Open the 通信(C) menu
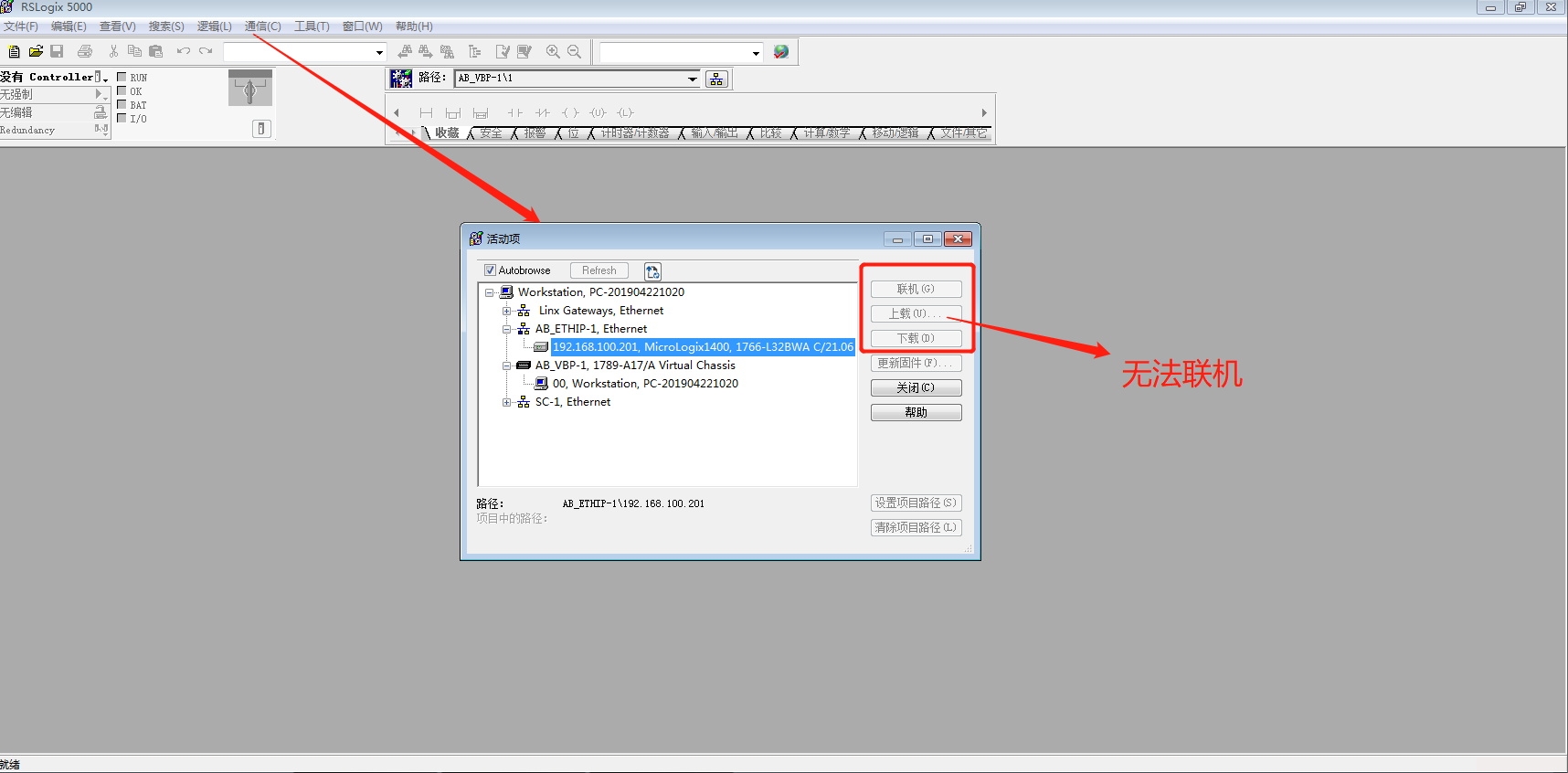Screen dimensions: 1568x773 (262, 26)
